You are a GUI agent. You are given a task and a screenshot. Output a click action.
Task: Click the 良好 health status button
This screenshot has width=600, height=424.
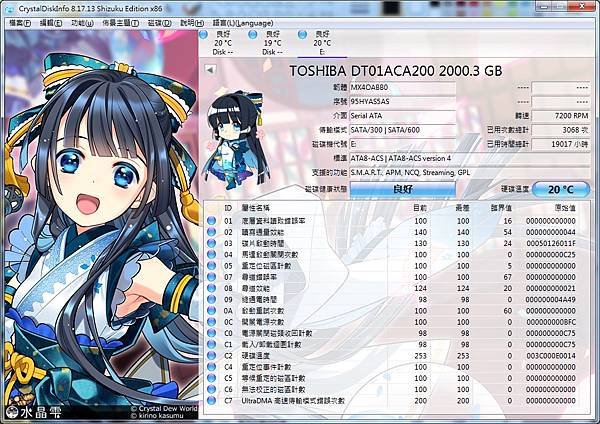coord(403,189)
